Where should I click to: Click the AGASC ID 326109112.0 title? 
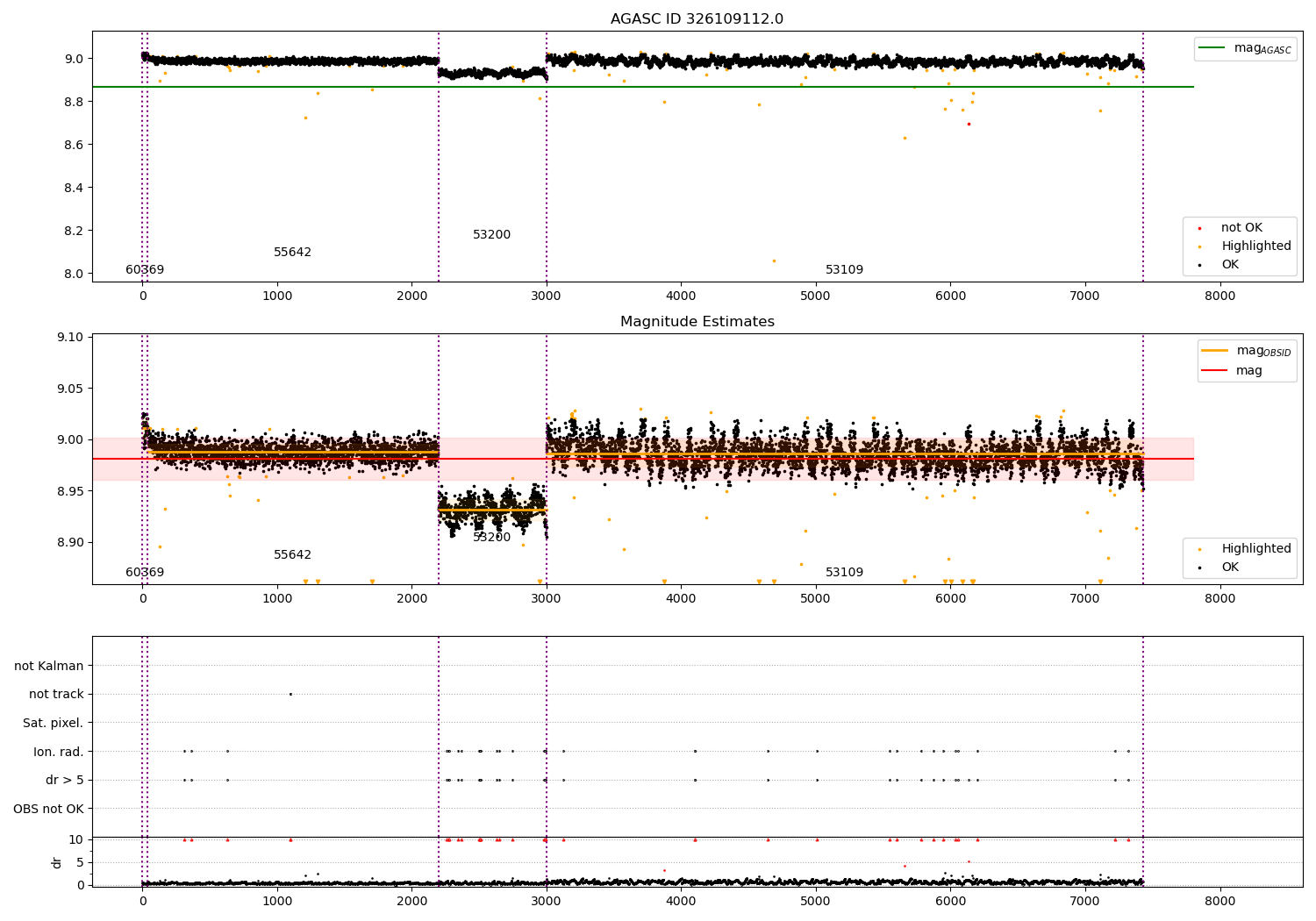(697, 19)
